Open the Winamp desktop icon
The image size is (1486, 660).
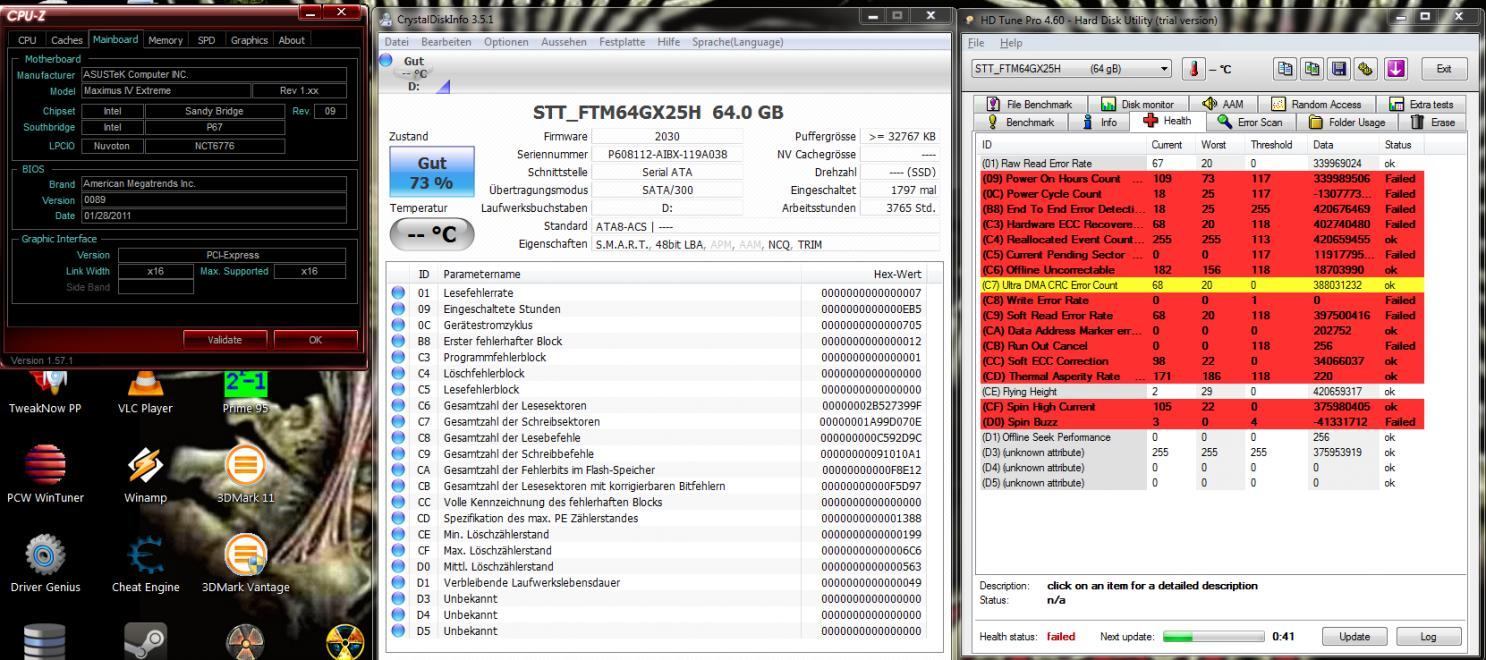(x=145, y=476)
